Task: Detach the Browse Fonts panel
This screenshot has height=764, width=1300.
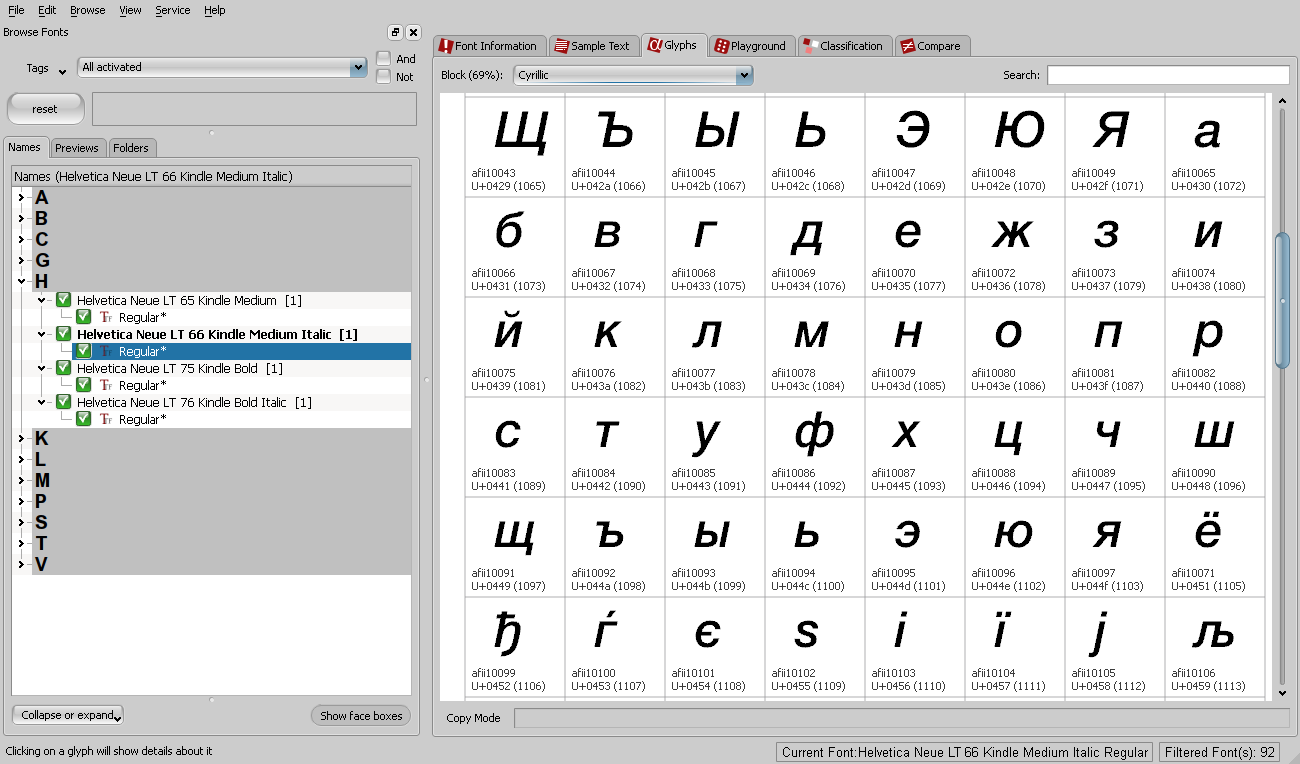Action: click(395, 33)
